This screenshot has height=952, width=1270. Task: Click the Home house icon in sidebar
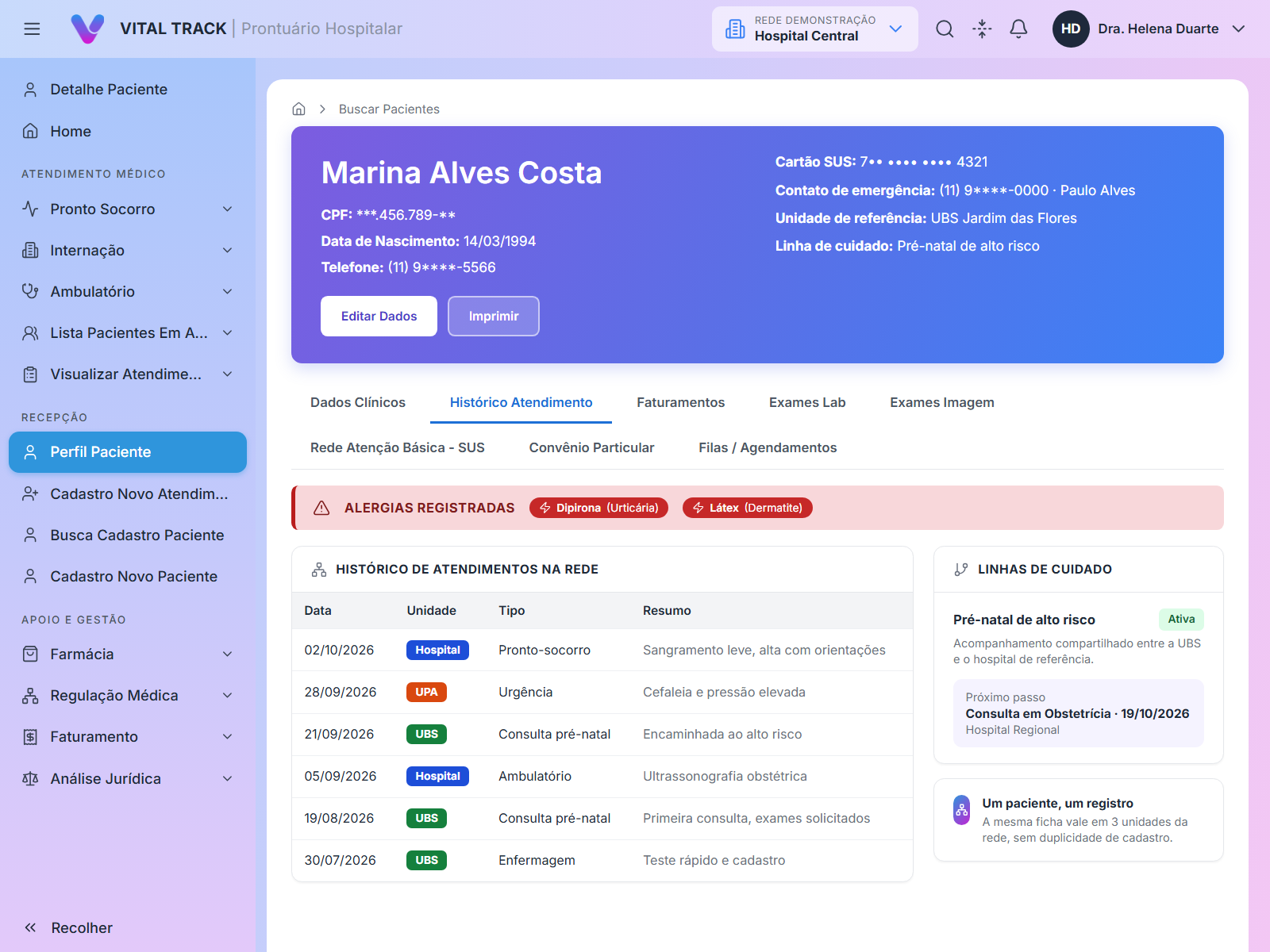click(x=30, y=131)
